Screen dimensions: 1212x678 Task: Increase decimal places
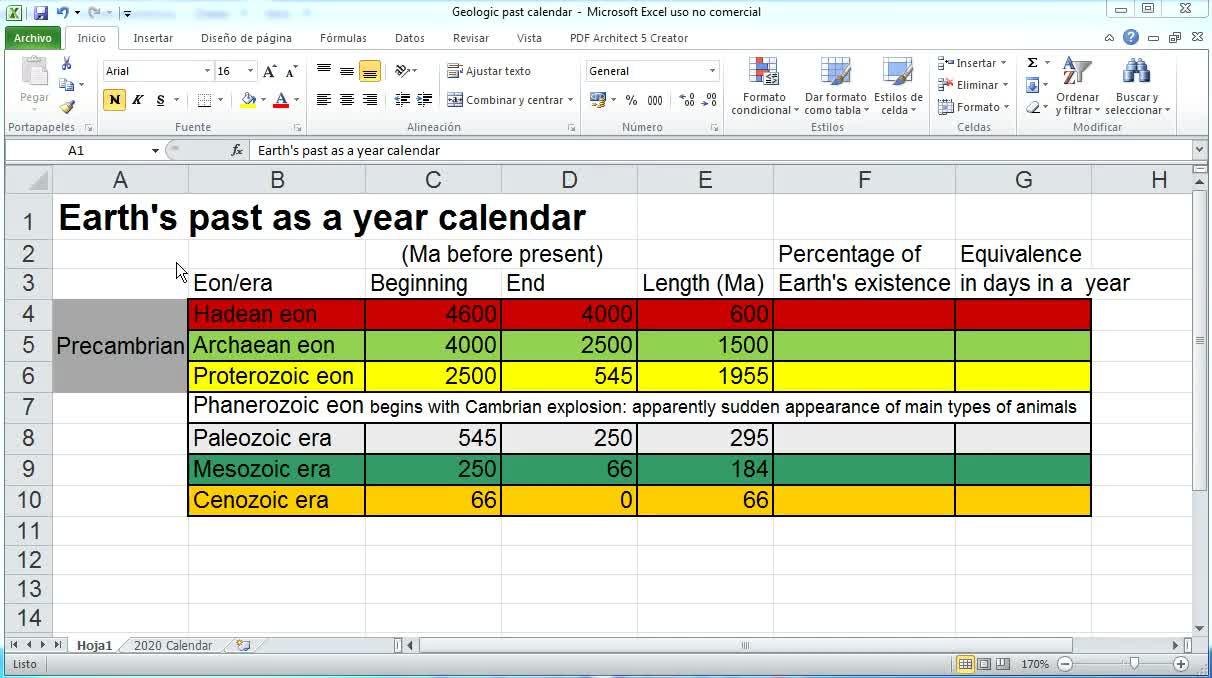[x=687, y=100]
